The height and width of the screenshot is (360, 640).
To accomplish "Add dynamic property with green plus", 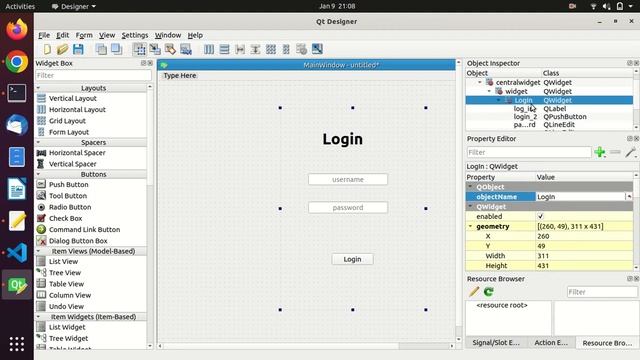I will (600, 152).
